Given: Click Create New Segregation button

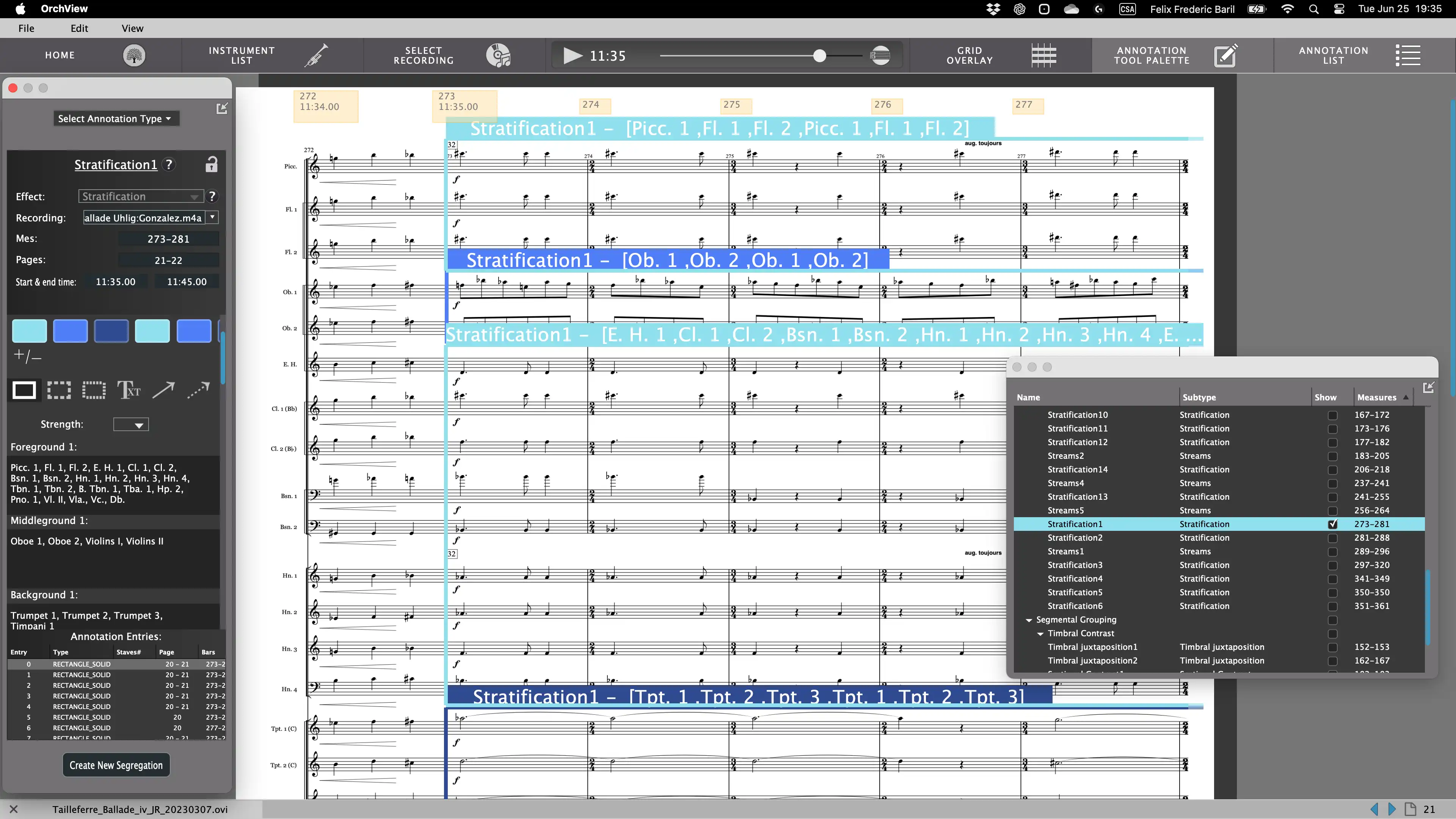Looking at the screenshot, I should tap(116, 765).
